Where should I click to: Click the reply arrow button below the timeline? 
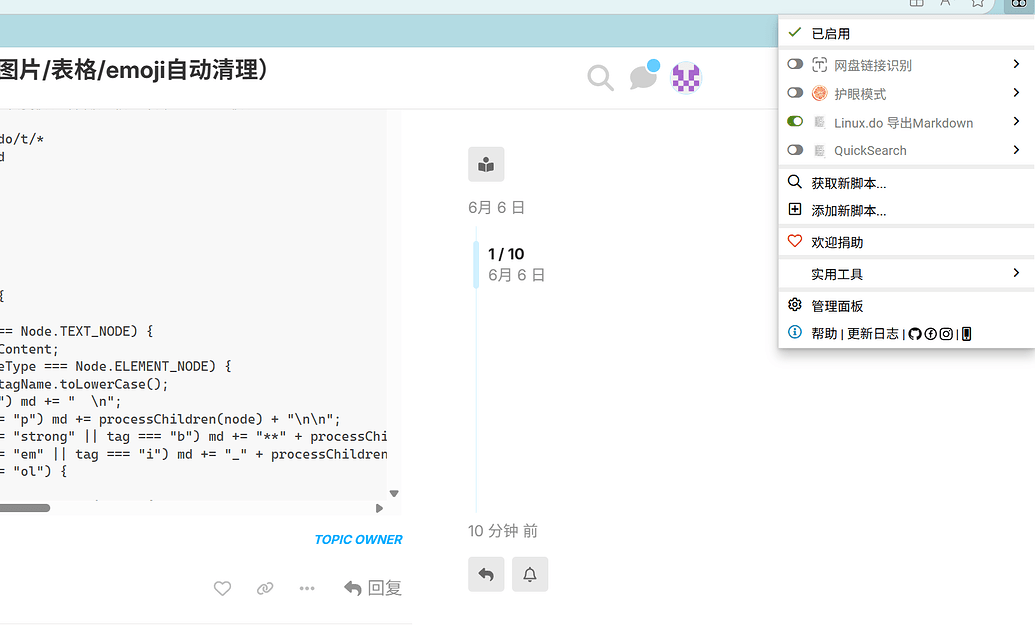pos(486,575)
